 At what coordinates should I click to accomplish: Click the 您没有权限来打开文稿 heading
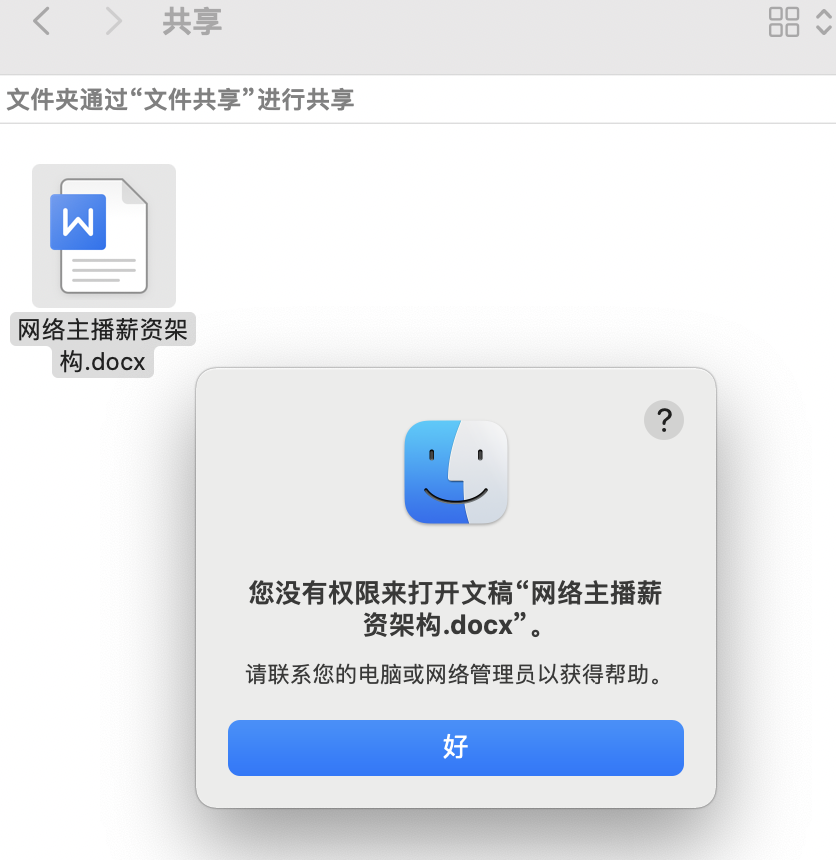coord(382,592)
